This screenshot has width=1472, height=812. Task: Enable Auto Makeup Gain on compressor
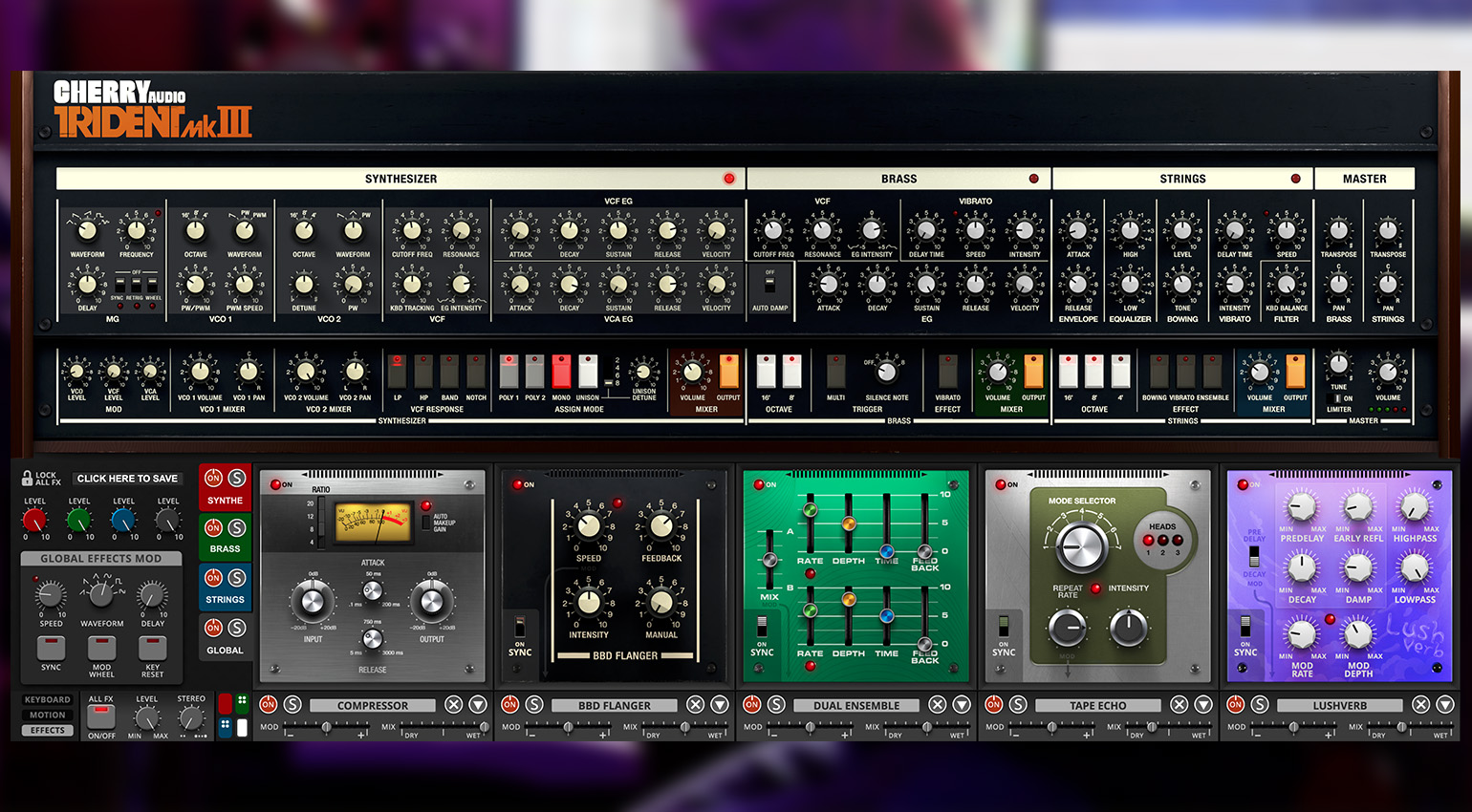click(426, 523)
